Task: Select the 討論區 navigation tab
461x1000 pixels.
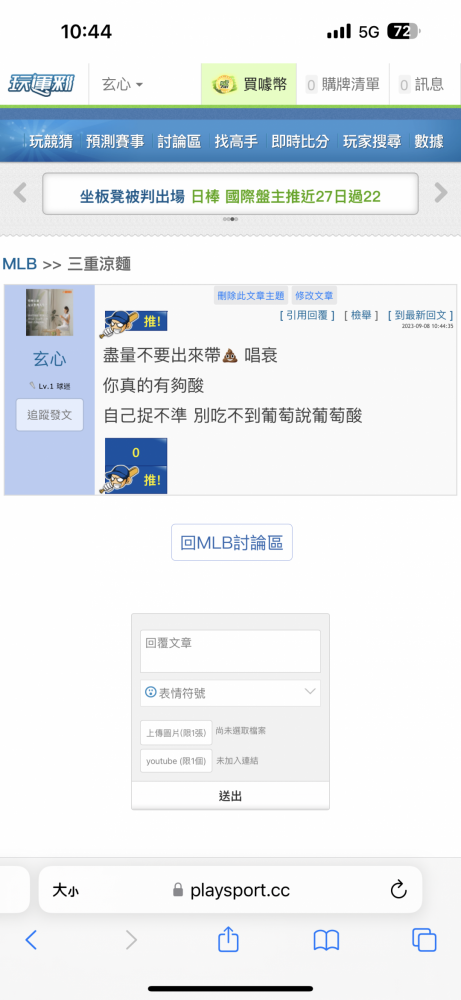Action: (x=179, y=142)
